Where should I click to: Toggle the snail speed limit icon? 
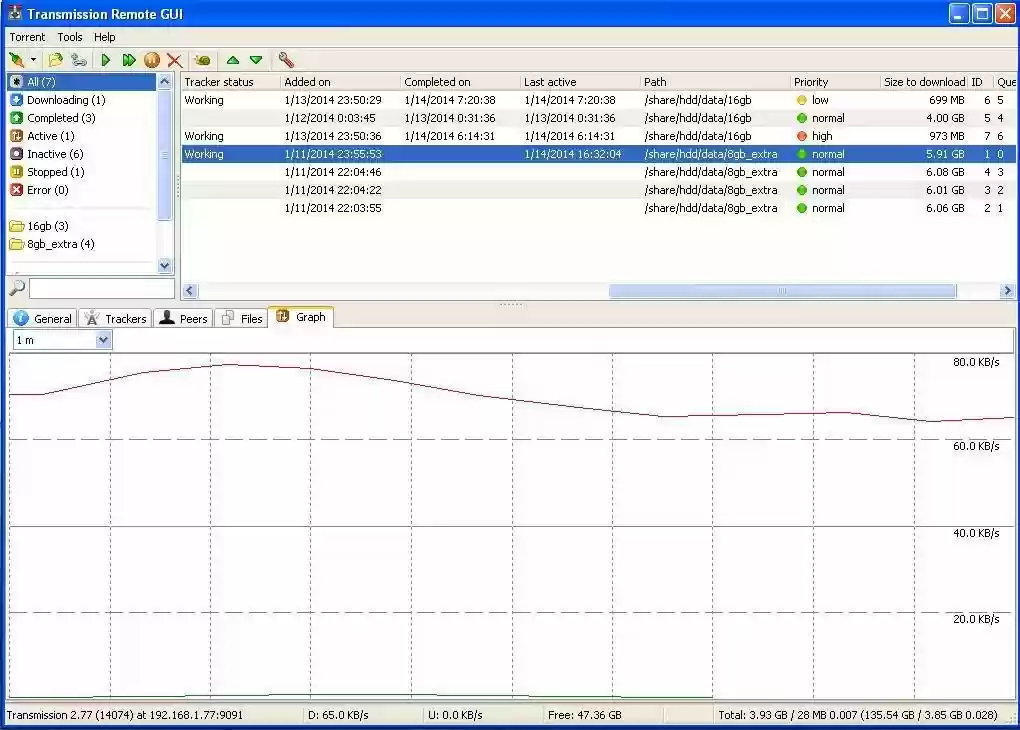point(203,61)
